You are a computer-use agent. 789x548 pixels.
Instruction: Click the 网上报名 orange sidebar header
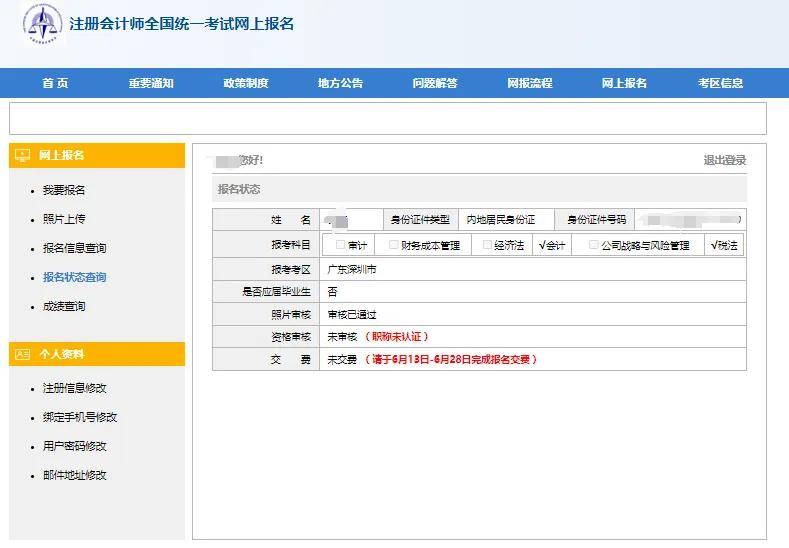click(x=97, y=155)
